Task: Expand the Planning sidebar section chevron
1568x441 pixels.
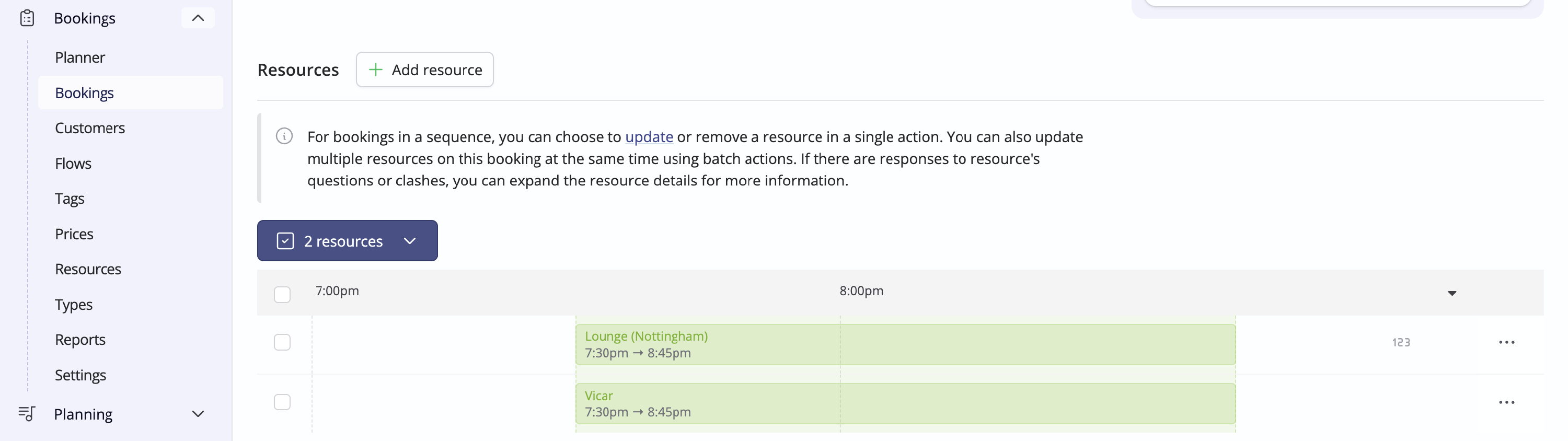Action: (x=198, y=414)
